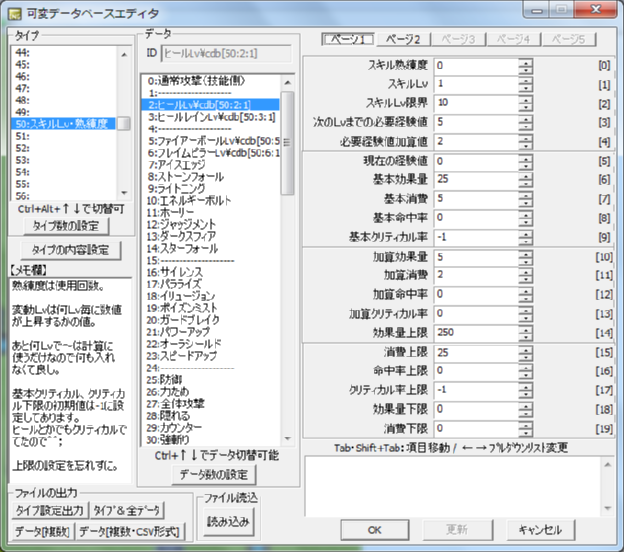Increase 消費上限 with spinner up arrow
Image resolution: width=632 pixels, height=552 pixels.
coord(525,349)
